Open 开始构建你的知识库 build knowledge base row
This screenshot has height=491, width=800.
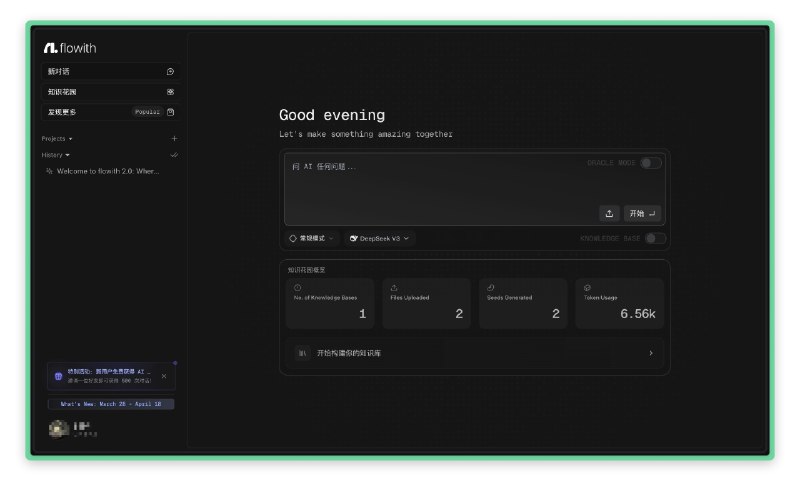point(474,353)
